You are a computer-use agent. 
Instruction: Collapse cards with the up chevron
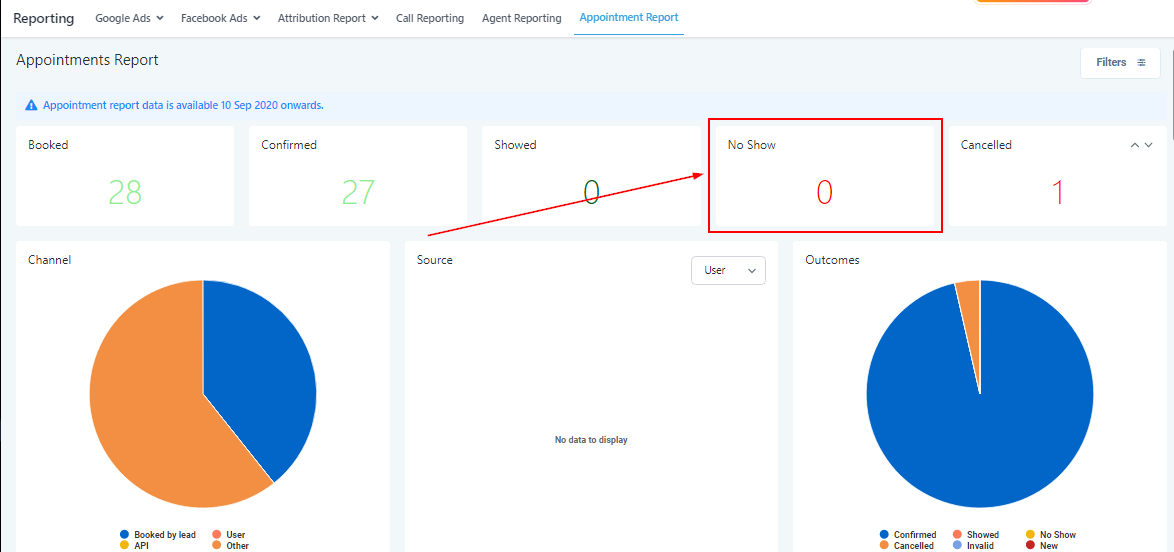pyautogui.click(x=1135, y=145)
